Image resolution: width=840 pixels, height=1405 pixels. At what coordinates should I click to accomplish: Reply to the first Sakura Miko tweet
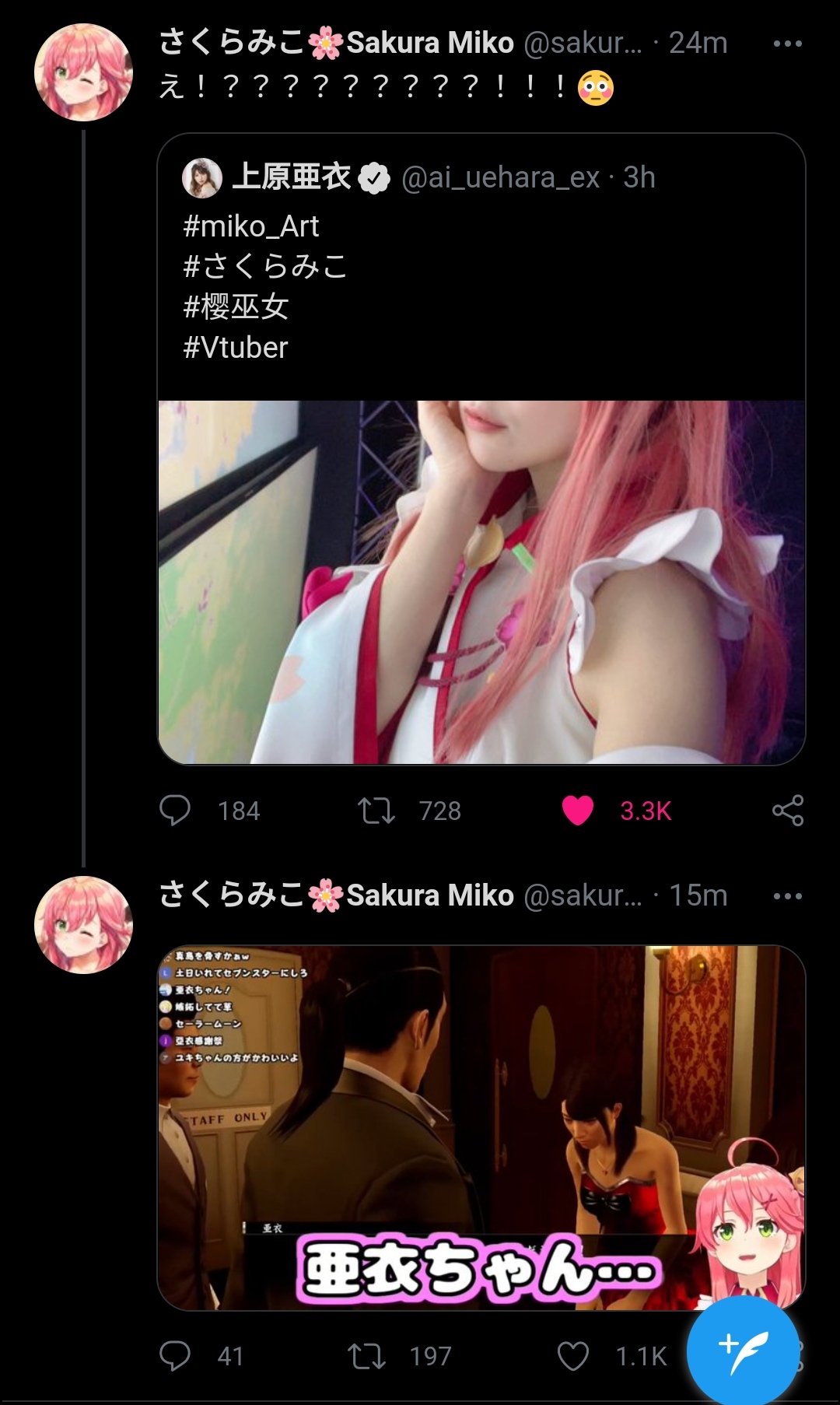[175, 811]
